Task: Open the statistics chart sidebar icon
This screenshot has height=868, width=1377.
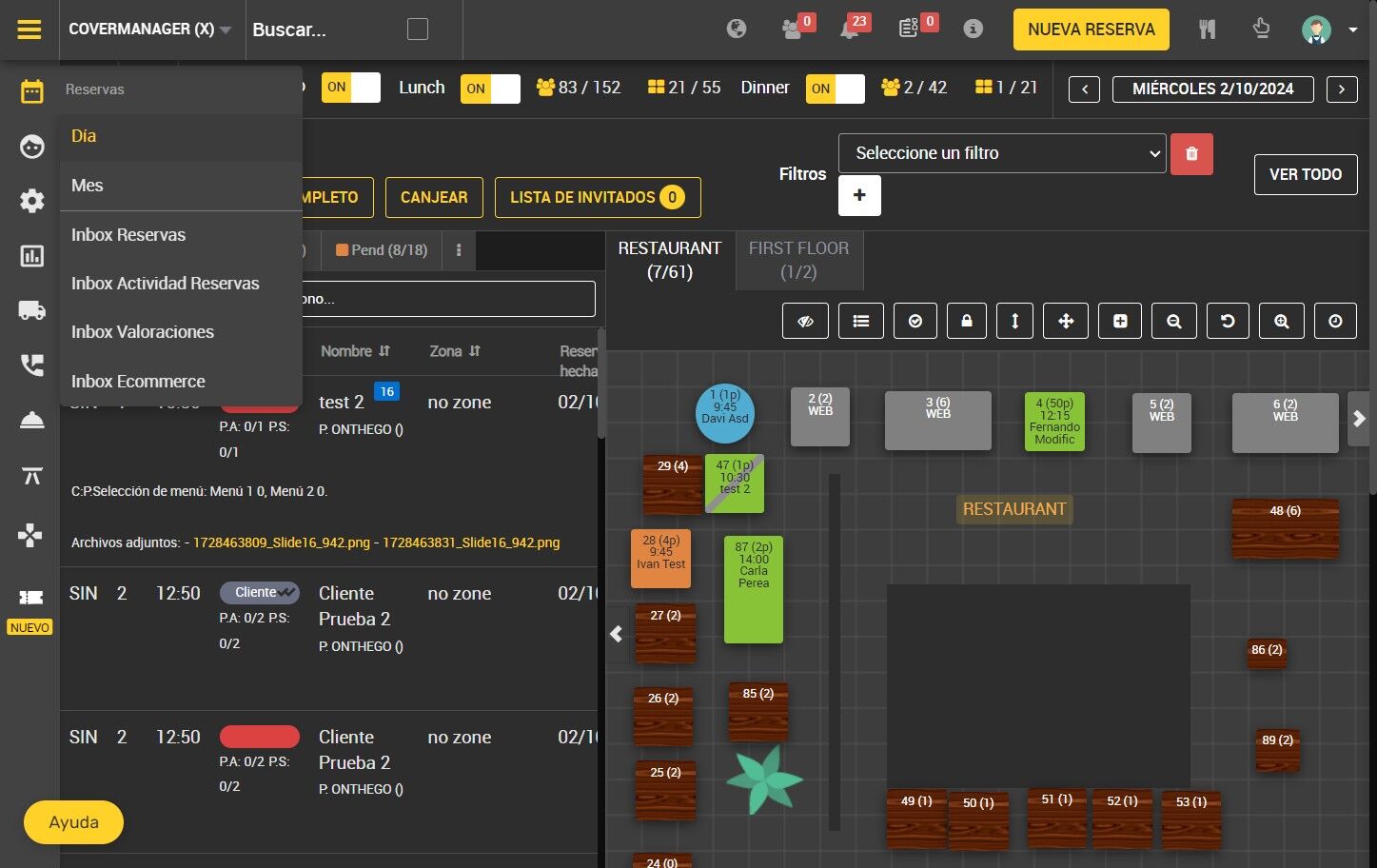Action: [x=31, y=255]
